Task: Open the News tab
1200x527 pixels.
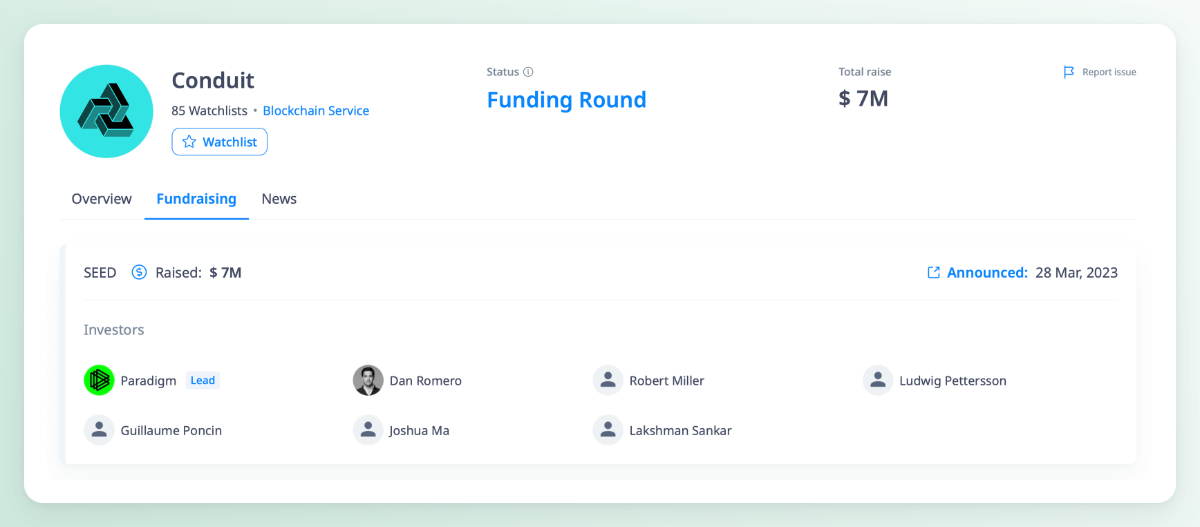Action: pyautogui.click(x=279, y=199)
